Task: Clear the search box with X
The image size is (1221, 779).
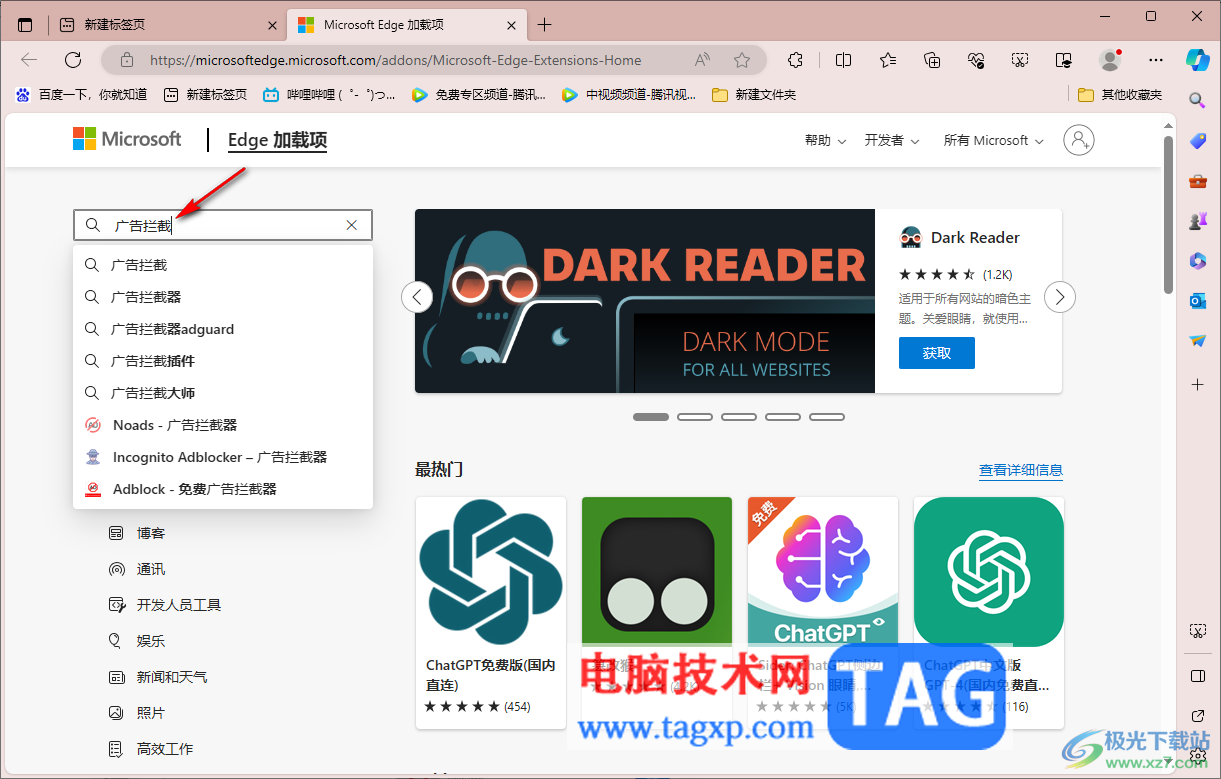Action: (x=351, y=225)
